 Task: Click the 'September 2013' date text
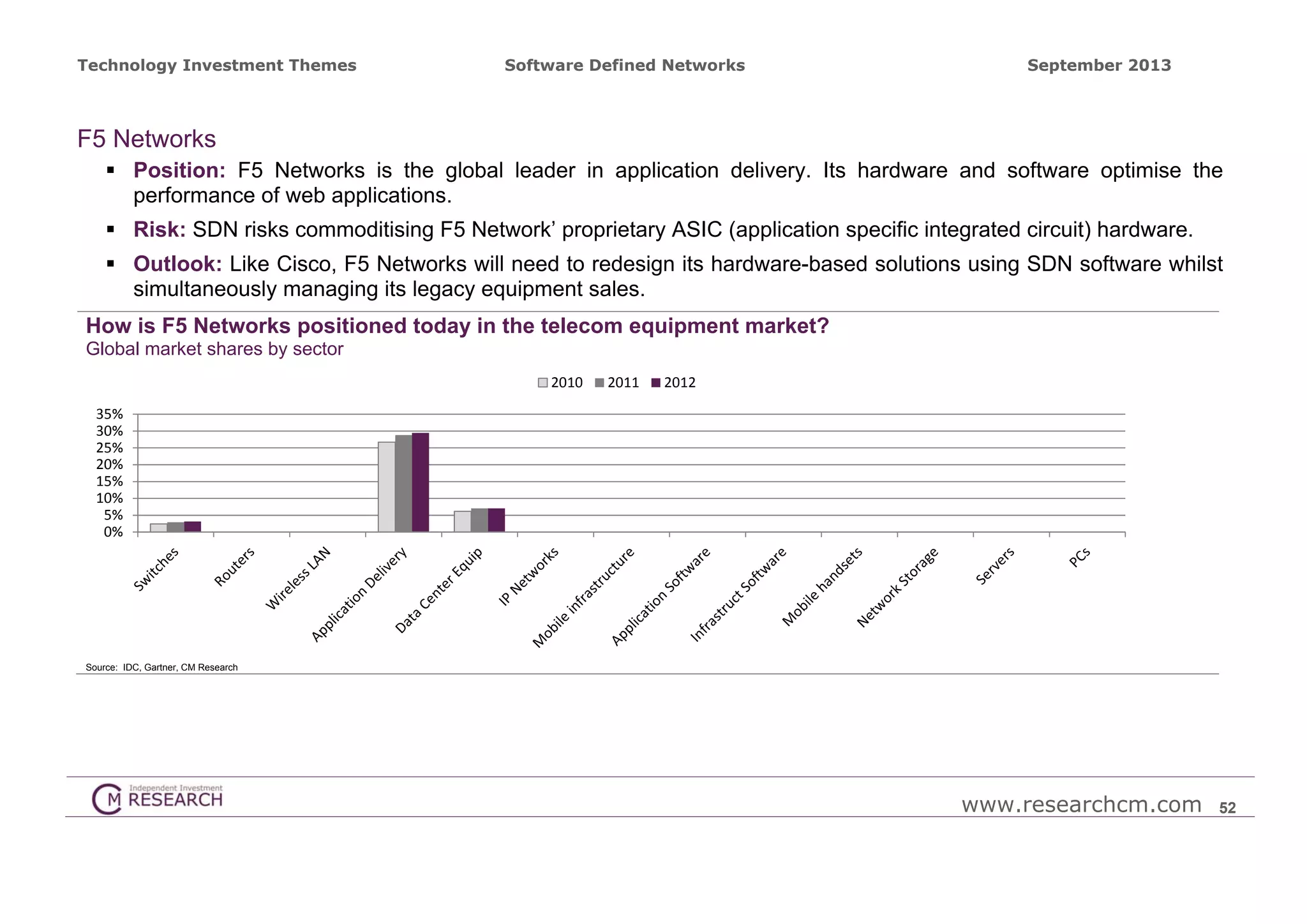1099,65
